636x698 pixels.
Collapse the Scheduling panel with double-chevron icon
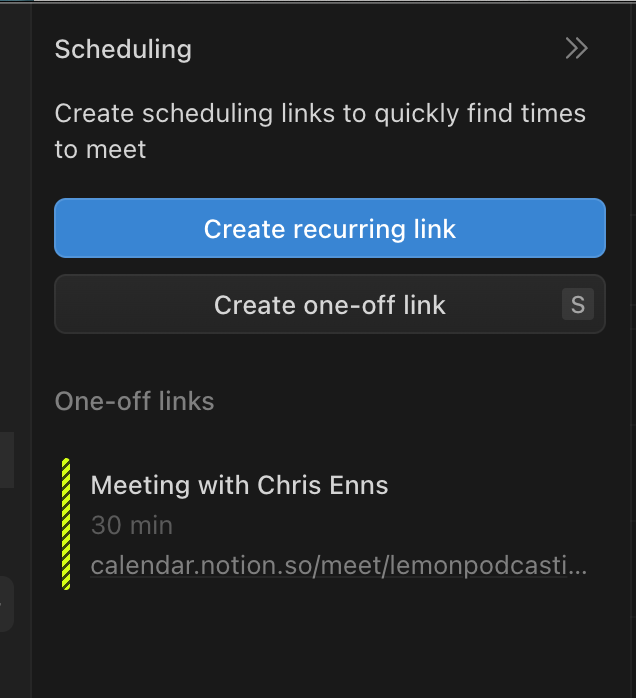576,49
